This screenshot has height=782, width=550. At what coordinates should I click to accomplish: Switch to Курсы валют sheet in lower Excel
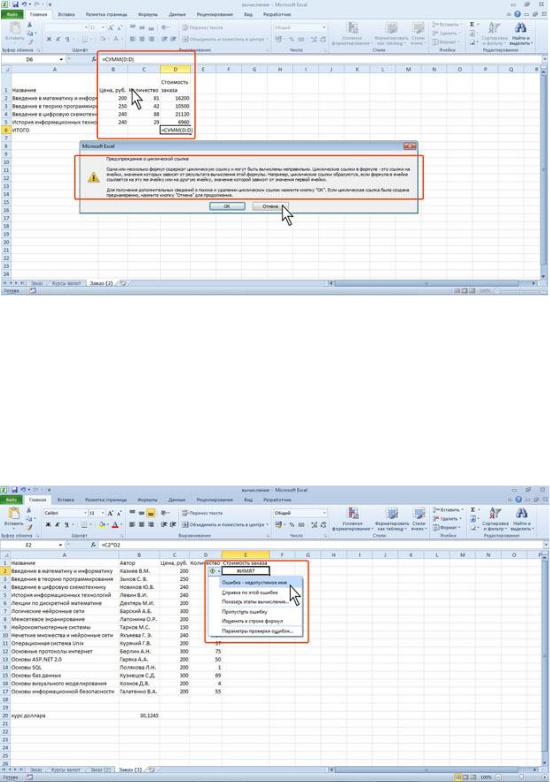[66, 770]
